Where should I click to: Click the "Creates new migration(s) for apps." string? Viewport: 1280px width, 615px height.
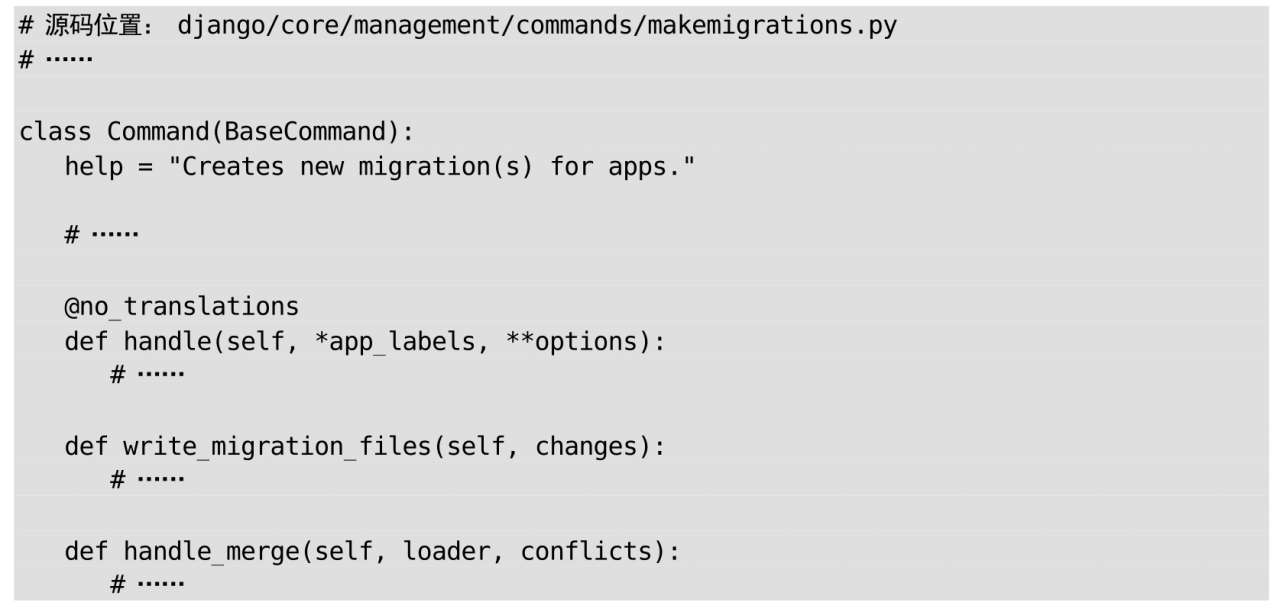coord(439,167)
